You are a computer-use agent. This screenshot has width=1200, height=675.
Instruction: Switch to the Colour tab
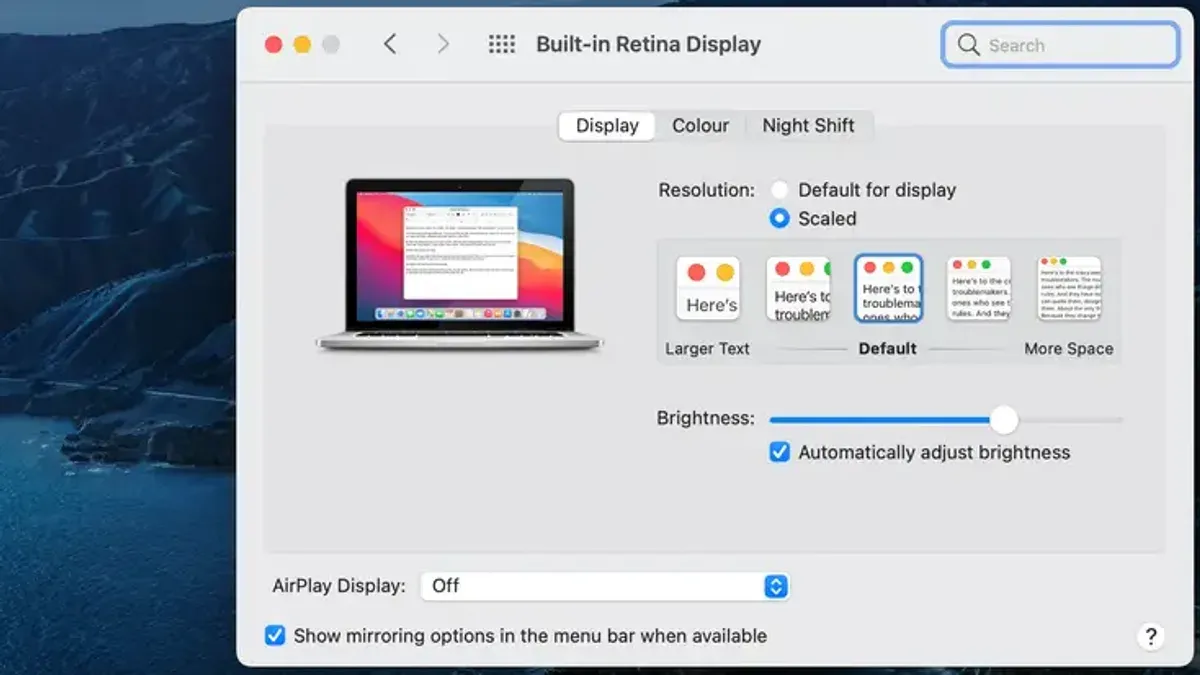pyautogui.click(x=700, y=126)
